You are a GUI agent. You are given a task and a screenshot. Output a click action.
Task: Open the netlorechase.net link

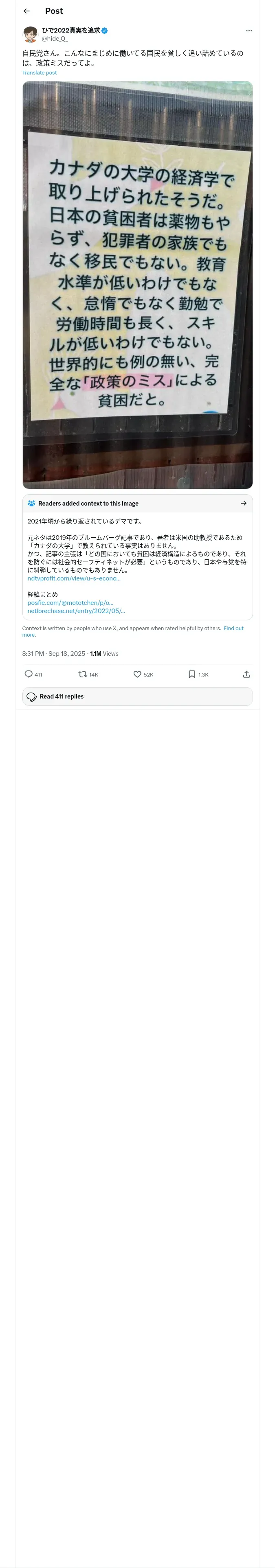(76, 611)
